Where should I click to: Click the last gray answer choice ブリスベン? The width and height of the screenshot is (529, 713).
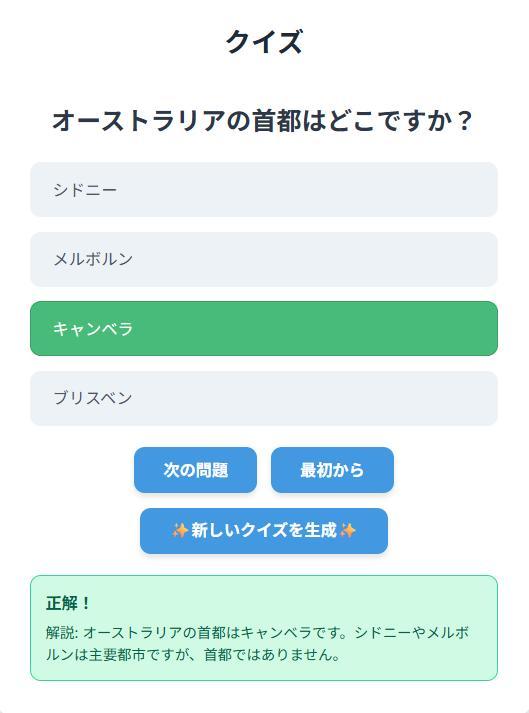coord(264,398)
